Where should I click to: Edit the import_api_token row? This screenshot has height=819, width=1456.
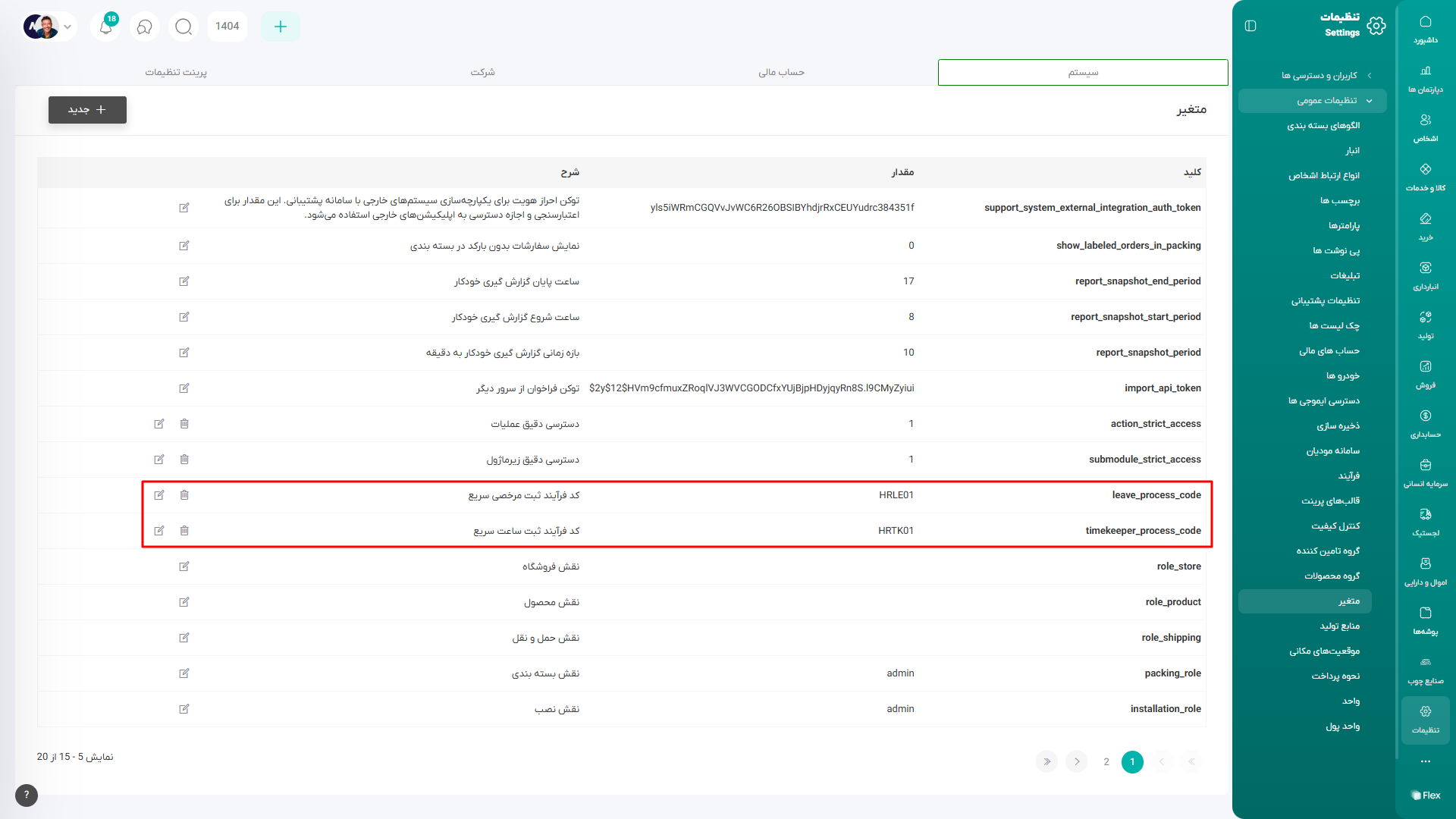(184, 388)
